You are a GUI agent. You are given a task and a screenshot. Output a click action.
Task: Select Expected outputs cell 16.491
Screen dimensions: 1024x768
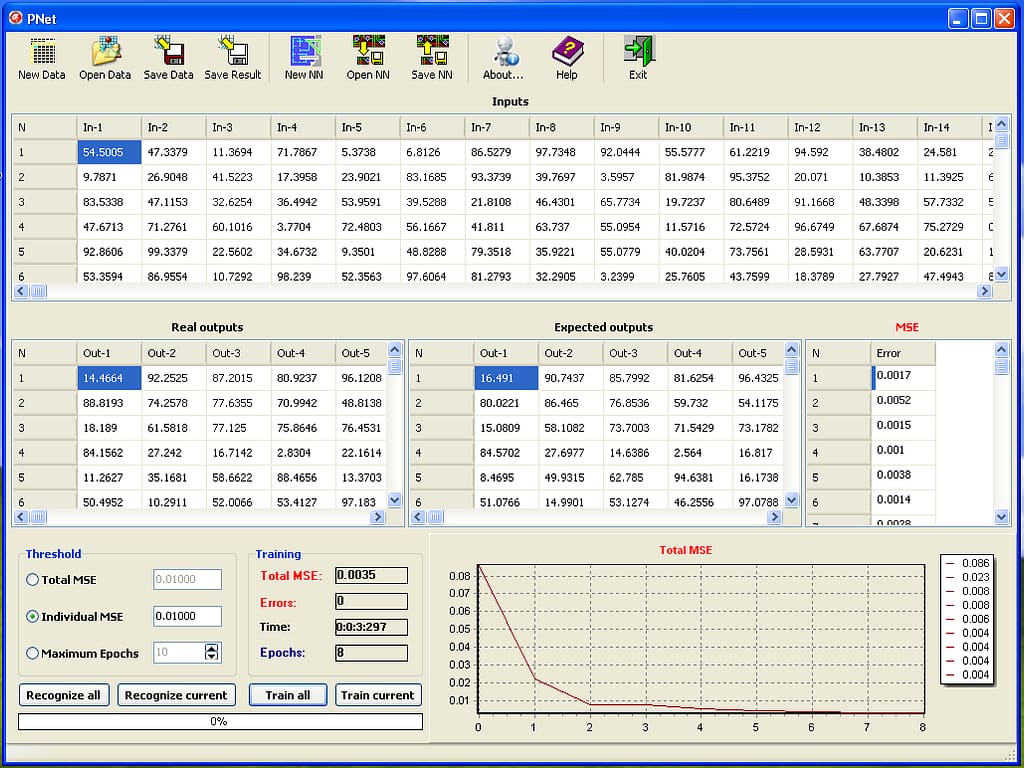pos(506,378)
